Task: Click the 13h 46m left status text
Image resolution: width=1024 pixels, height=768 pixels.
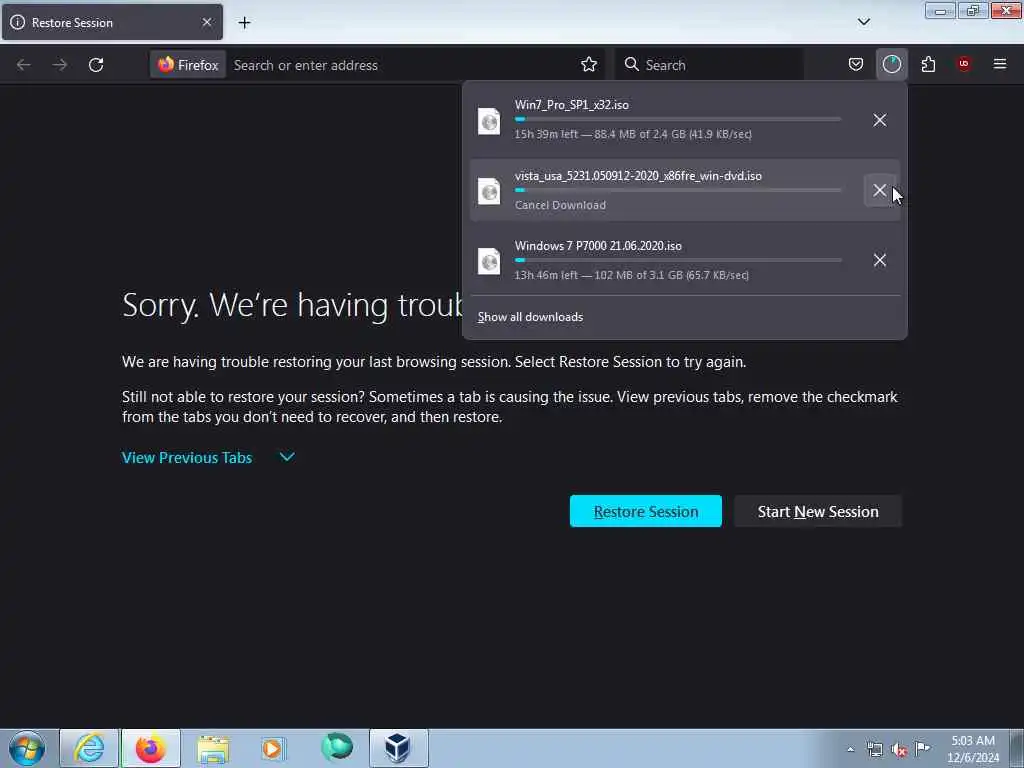Action: point(632,276)
